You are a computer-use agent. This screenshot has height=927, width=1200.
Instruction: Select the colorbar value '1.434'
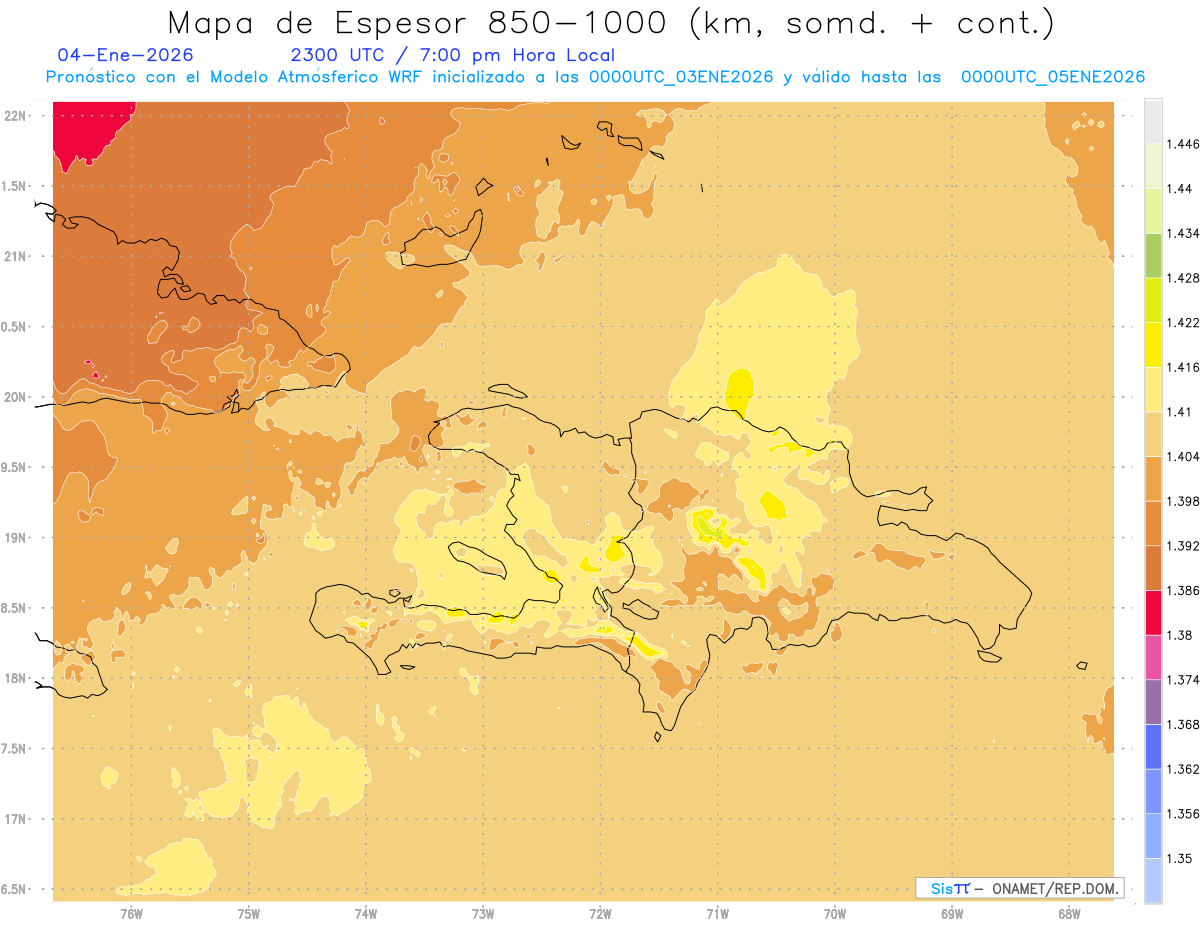[1183, 233]
